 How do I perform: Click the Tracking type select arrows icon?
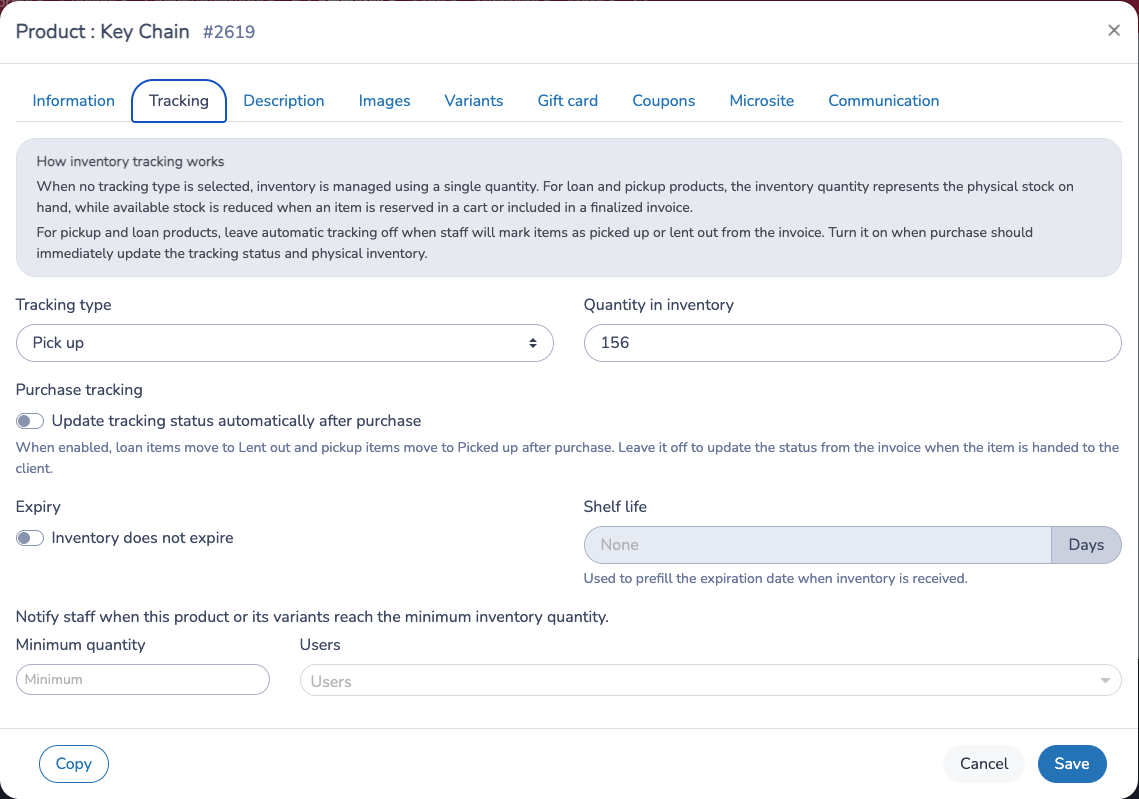pos(532,343)
